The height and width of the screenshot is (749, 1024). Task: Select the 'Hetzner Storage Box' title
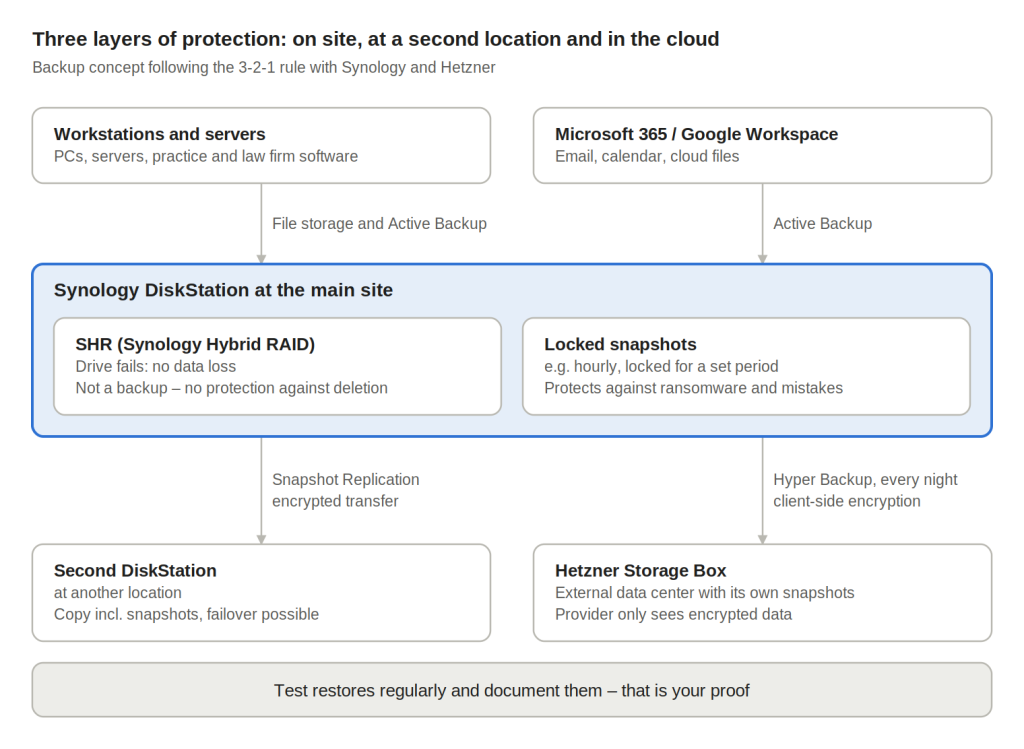coord(641,571)
